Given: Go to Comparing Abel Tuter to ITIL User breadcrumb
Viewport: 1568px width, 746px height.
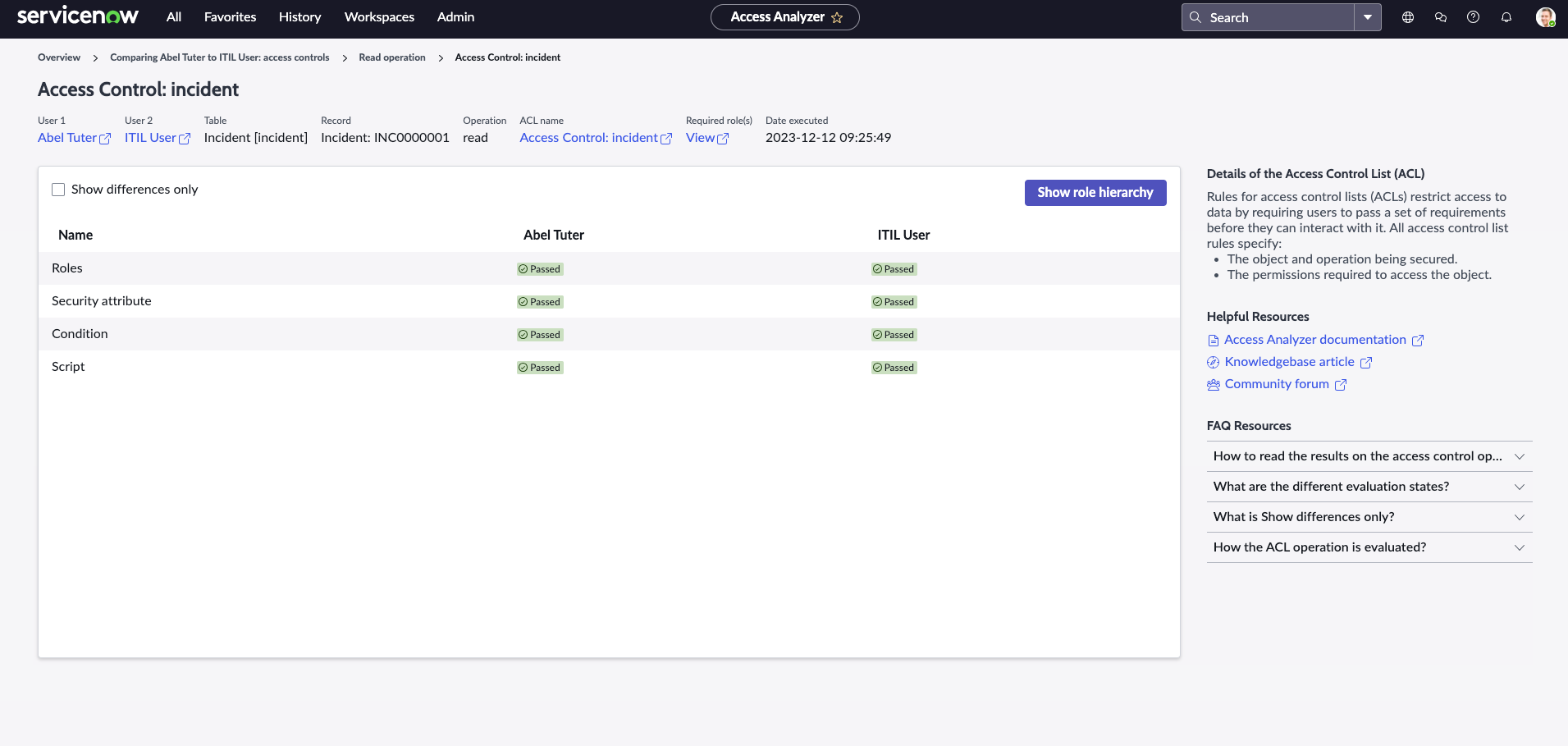Looking at the screenshot, I should (220, 57).
